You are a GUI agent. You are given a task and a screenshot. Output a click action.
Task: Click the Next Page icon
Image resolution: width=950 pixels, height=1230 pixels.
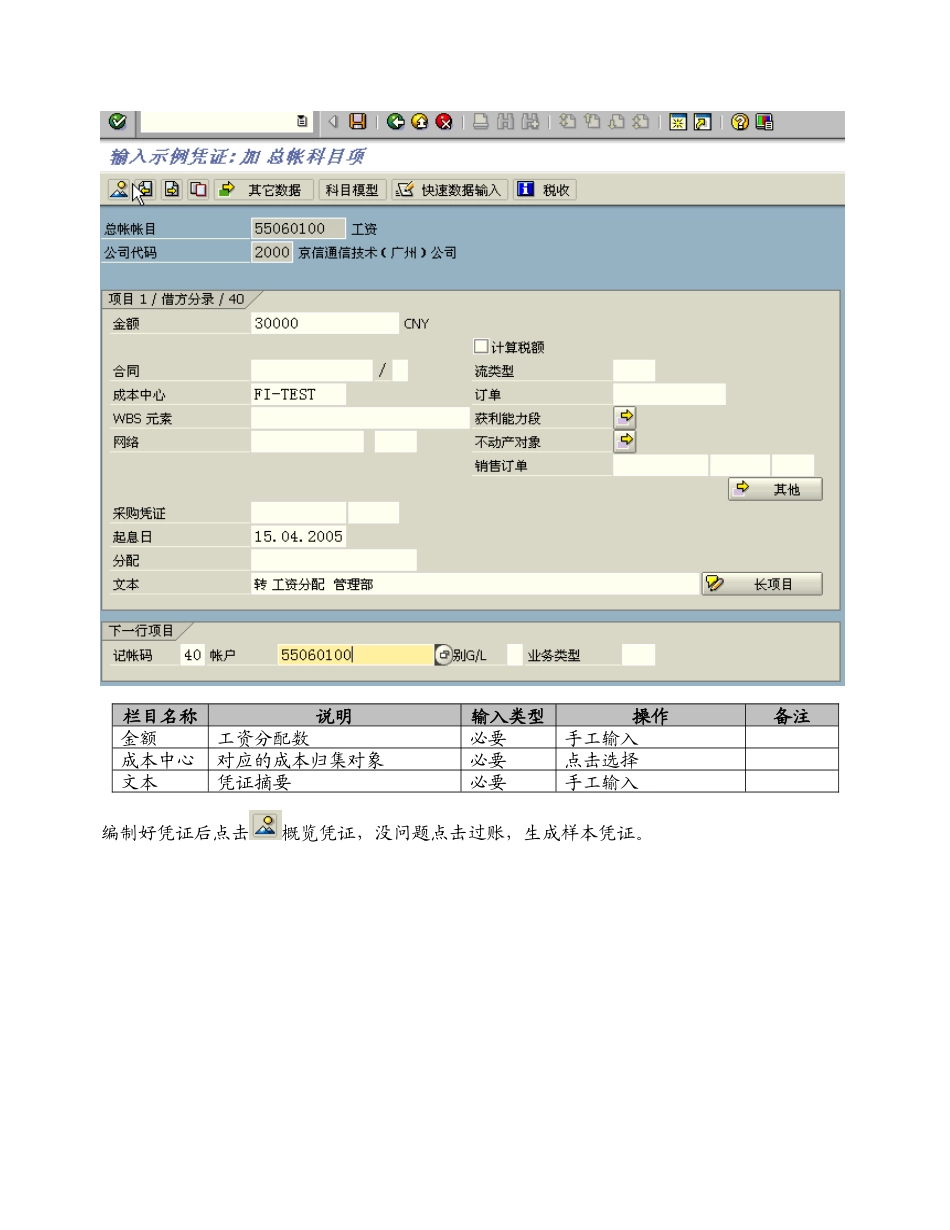[x=617, y=122]
